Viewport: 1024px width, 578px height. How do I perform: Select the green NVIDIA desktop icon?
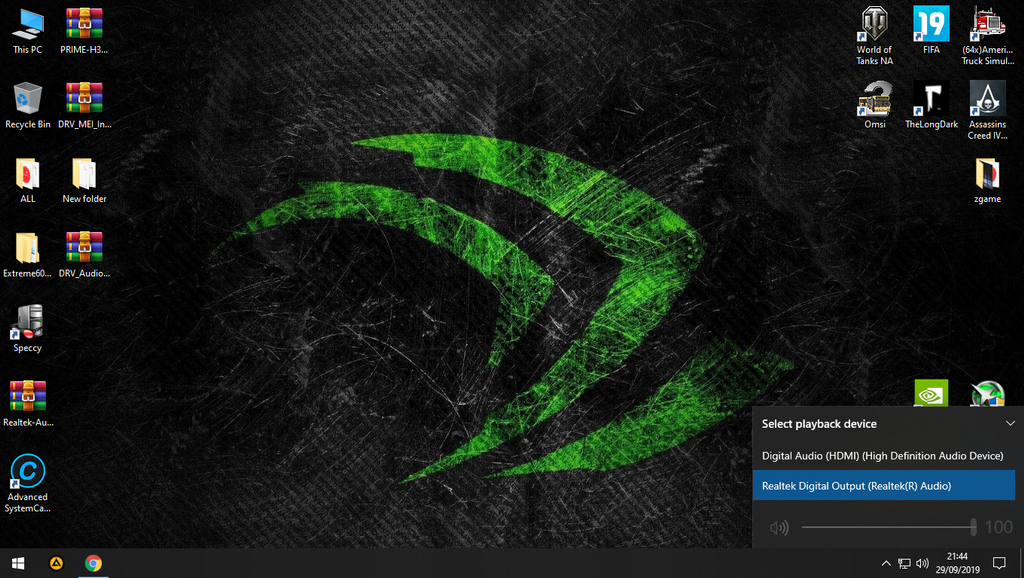coord(931,393)
